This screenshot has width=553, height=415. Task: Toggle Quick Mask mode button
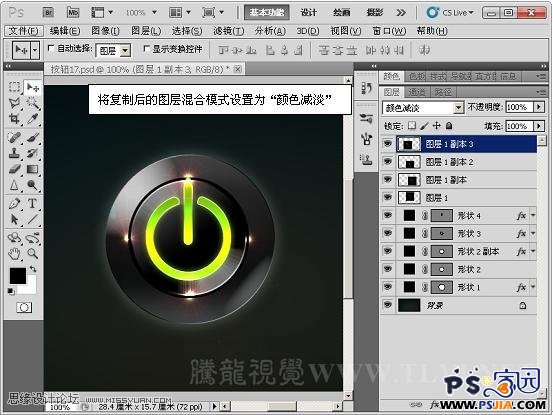pos(24,307)
